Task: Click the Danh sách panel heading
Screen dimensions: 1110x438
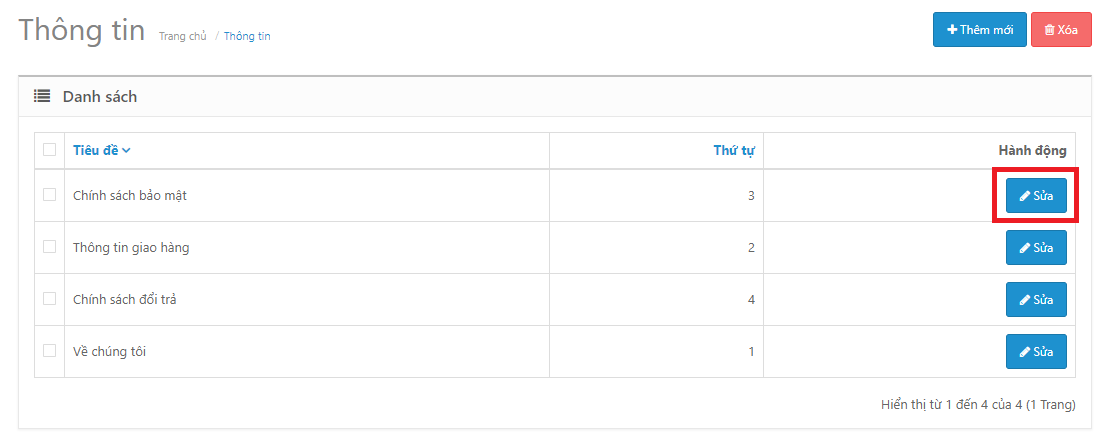Action: (x=100, y=97)
